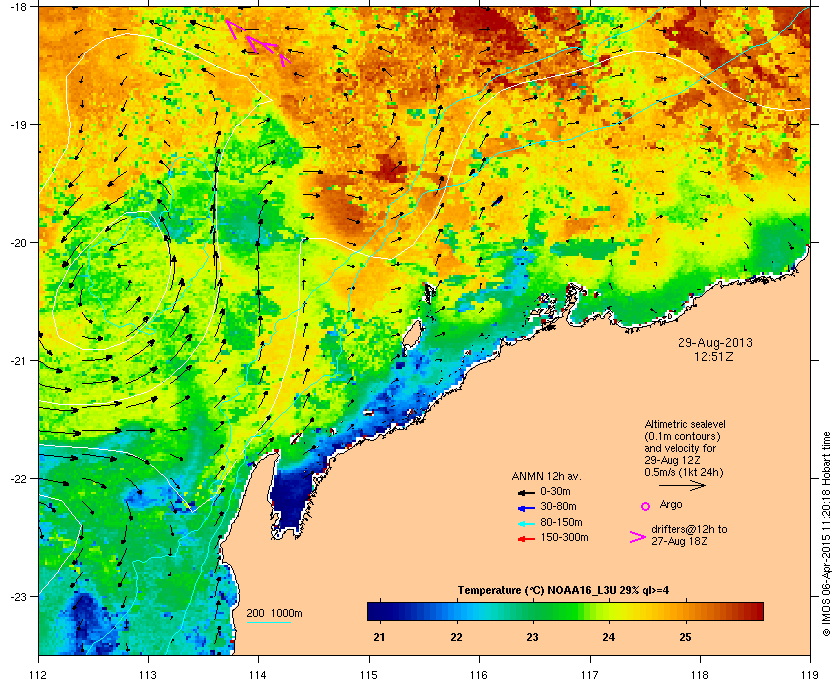This screenshot has height=680, width=840.
Task: Click latitude axis label -19
Action: point(18,125)
